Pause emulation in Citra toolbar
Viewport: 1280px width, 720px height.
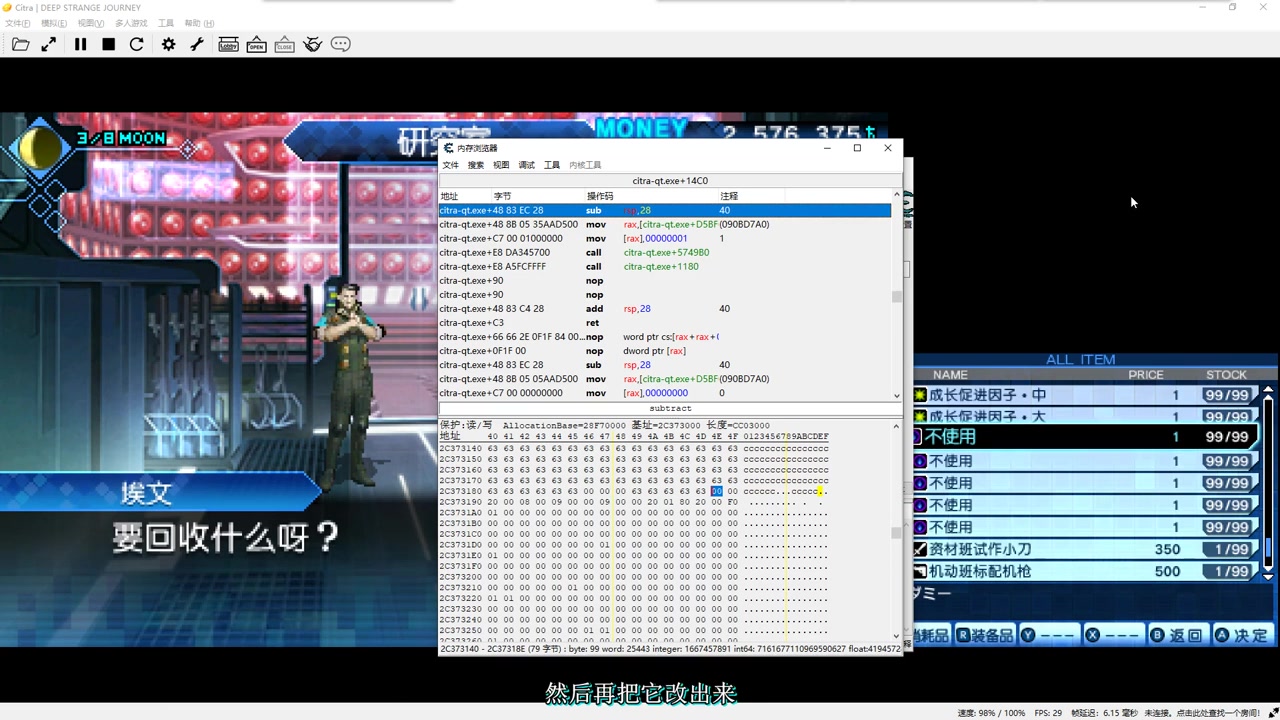coord(81,44)
